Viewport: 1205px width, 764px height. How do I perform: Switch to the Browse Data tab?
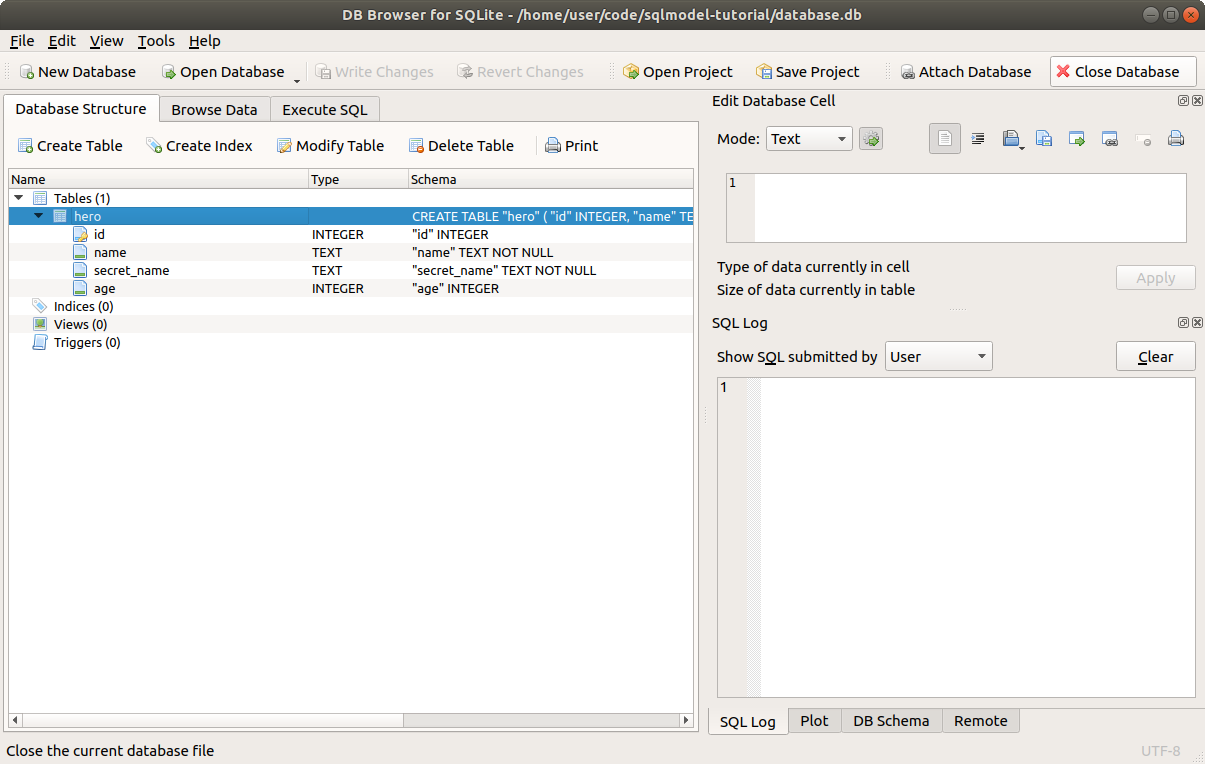tap(214, 110)
